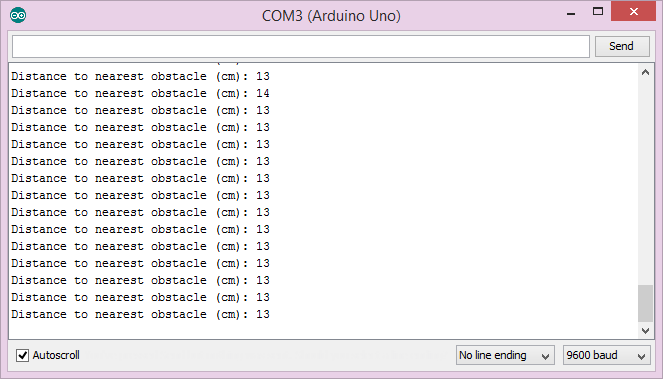Image resolution: width=663 pixels, height=379 pixels.
Task: Click the arrow on the baud rate combo box
Action: [x=641, y=356]
